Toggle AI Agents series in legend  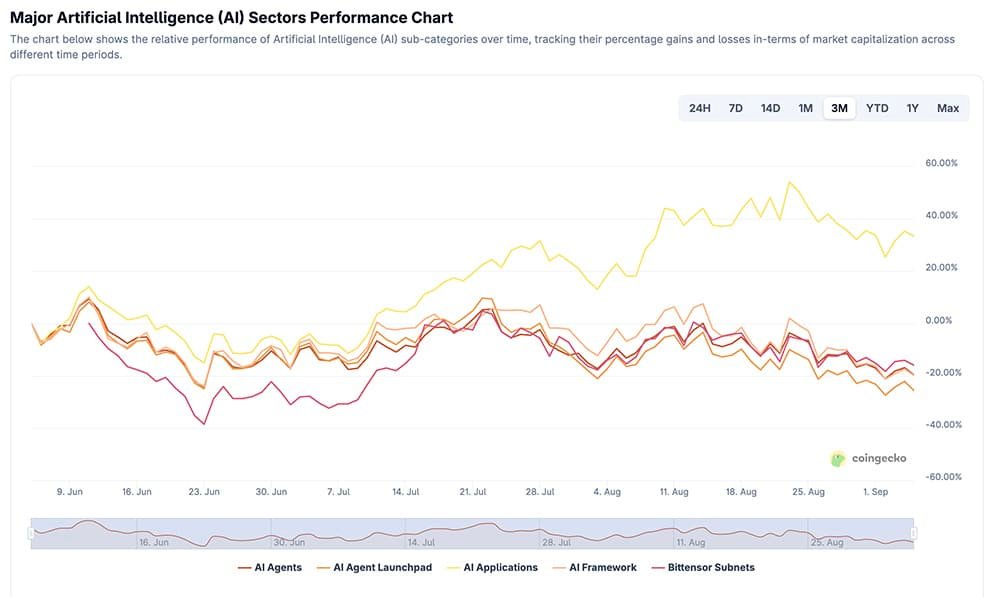pyautogui.click(x=270, y=567)
